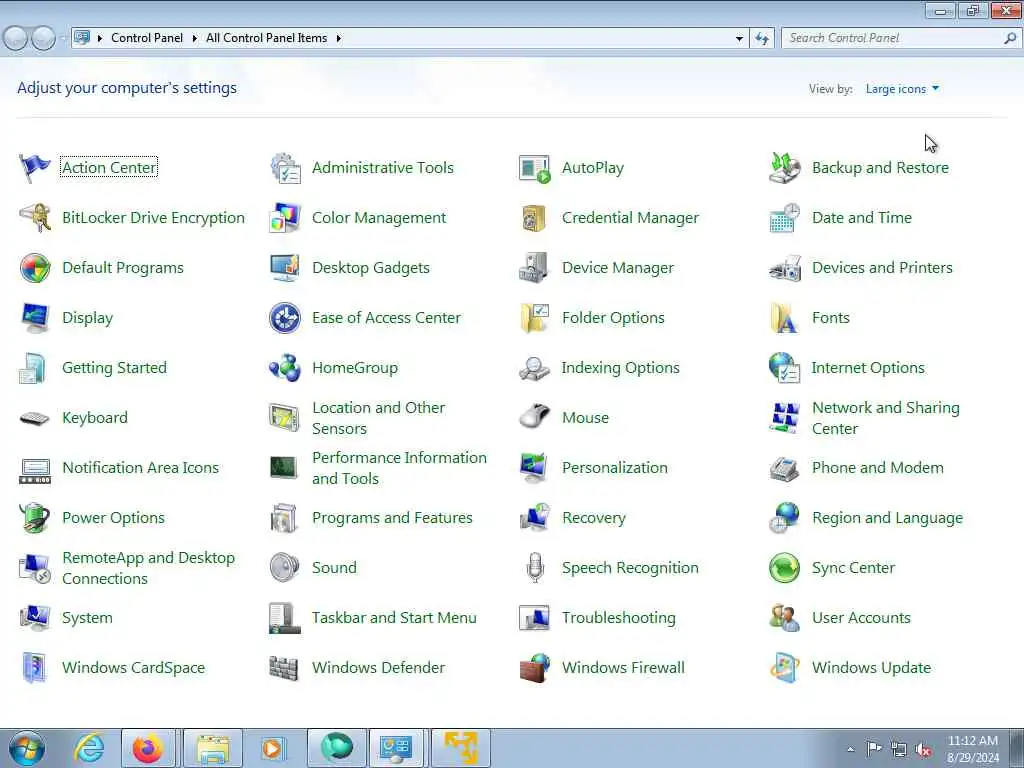Click the Sync Center green icon

coord(785,568)
